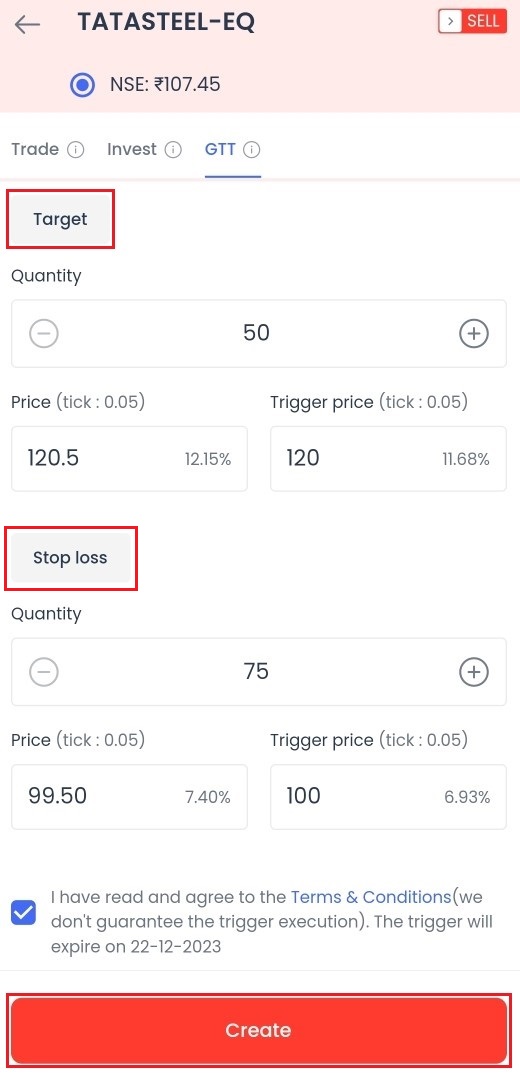The image size is (520, 1076).
Task: Toggle the Stop loss leg button
Action: 71,558
